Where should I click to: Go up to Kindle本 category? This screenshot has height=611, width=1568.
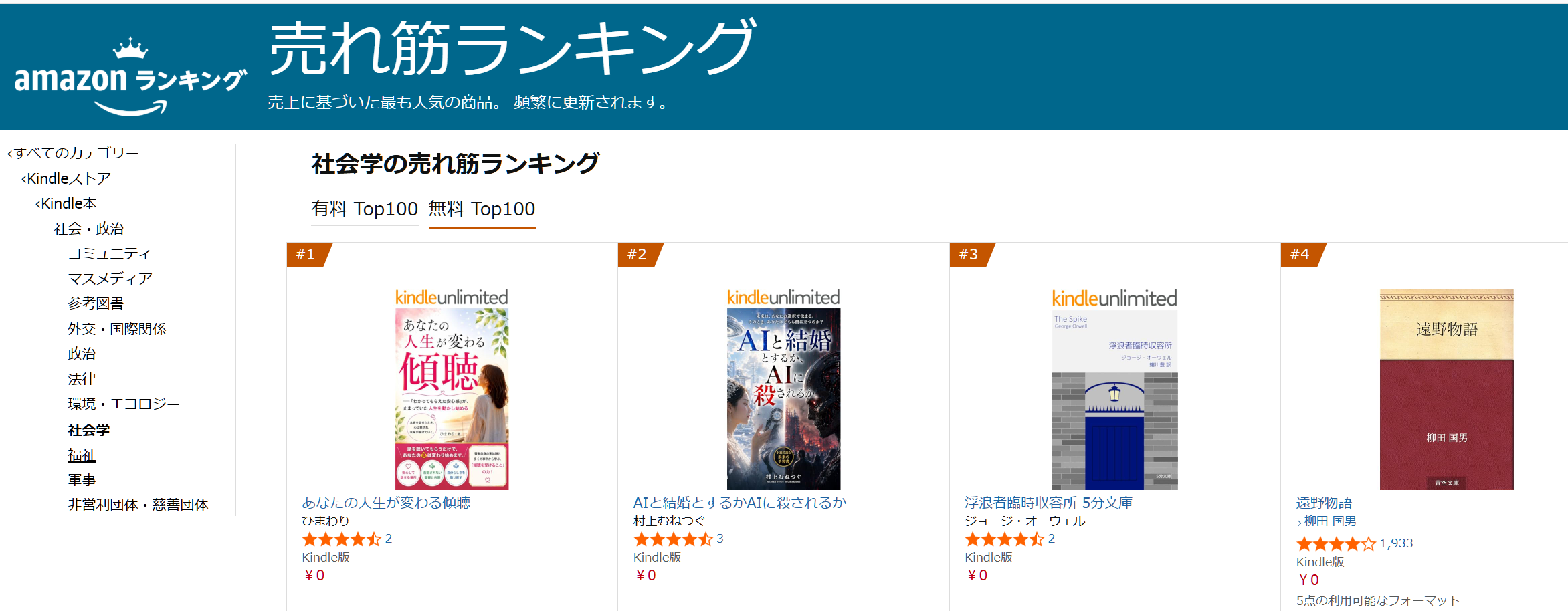coord(66,203)
